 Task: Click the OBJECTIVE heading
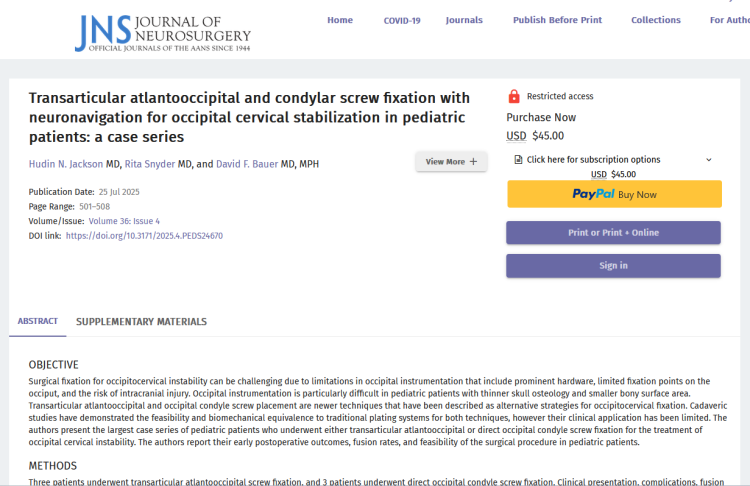[x=54, y=364]
